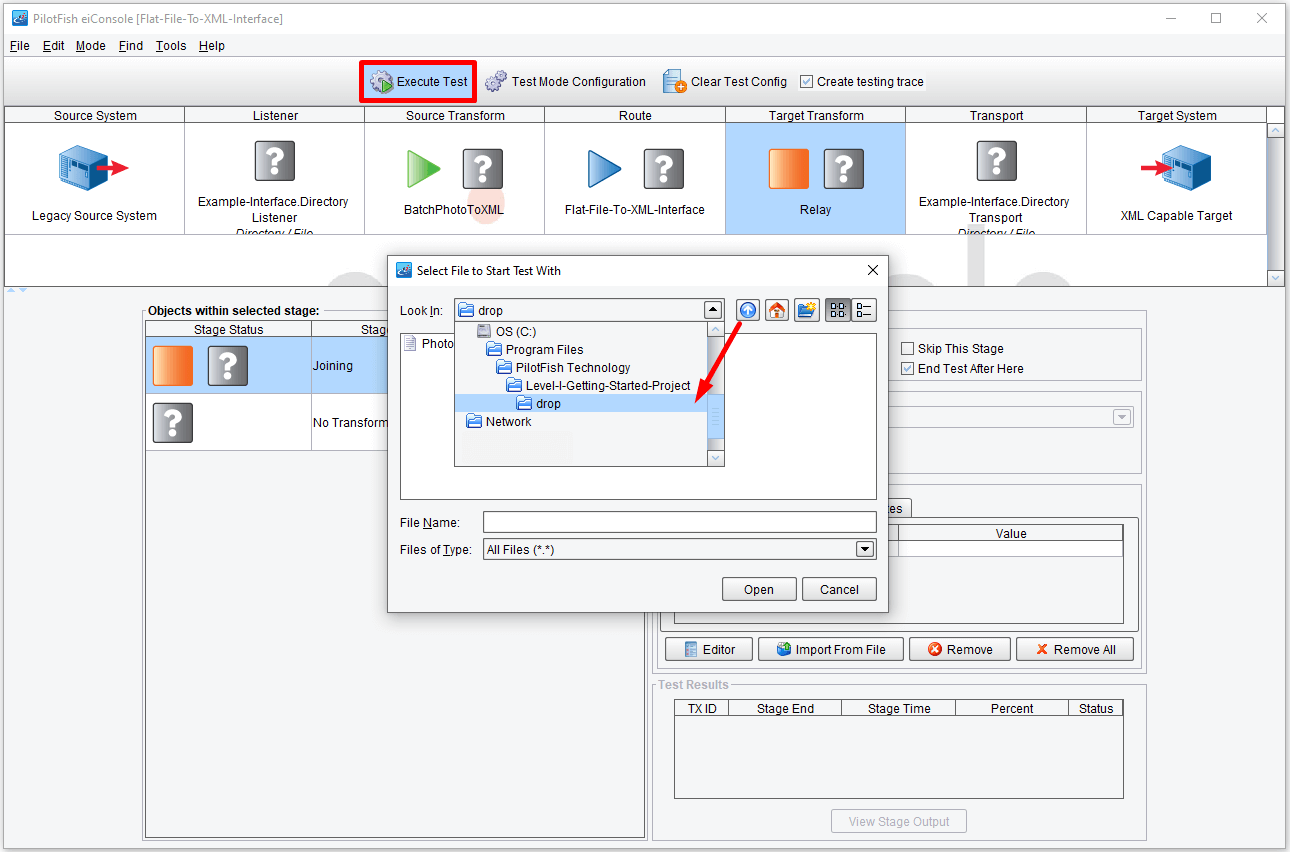This screenshot has height=852, width=1290.
Task: Click the question-mark icon in No Transform row
Action: pyautogui.click(x=172, y=423)
